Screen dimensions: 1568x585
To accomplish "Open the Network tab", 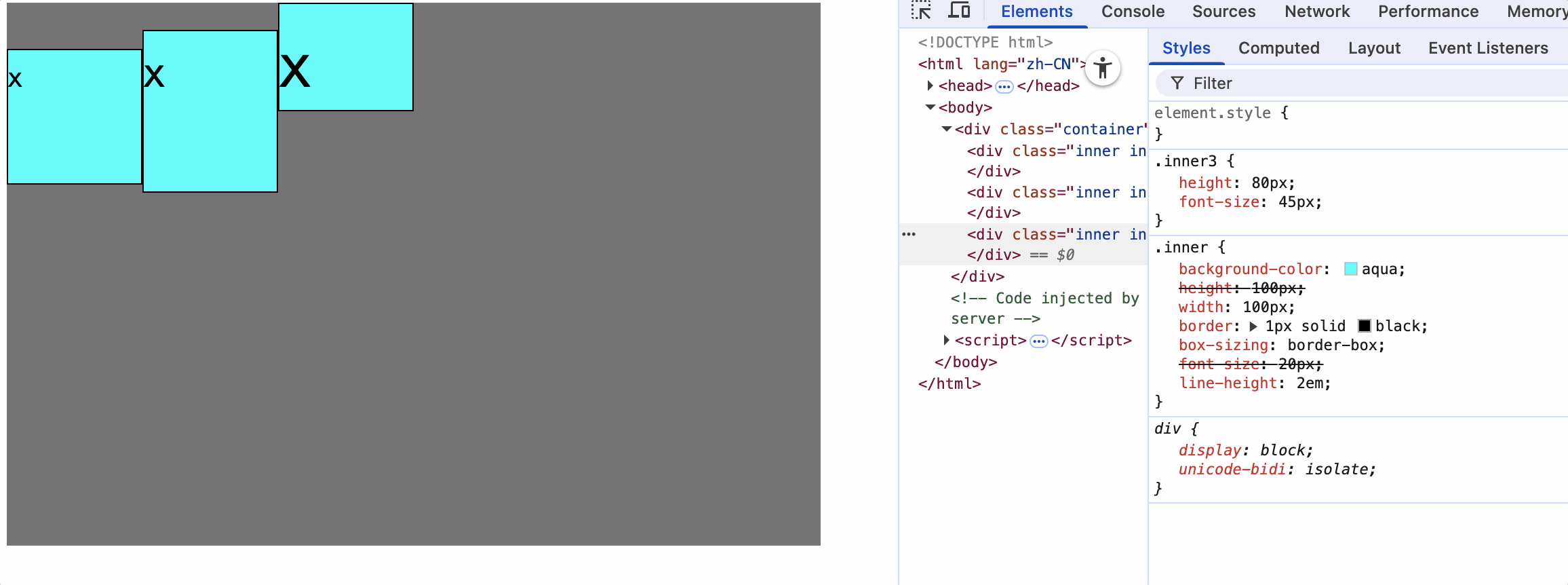I will [x=1317, y=12].
